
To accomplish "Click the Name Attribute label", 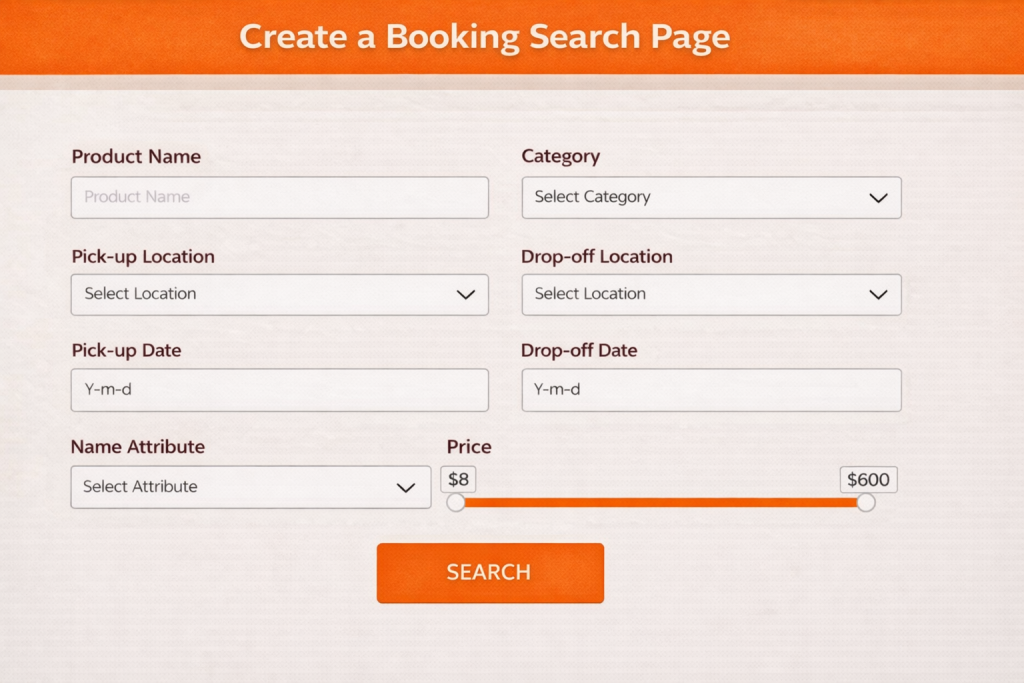I will [x=138, y=447].
